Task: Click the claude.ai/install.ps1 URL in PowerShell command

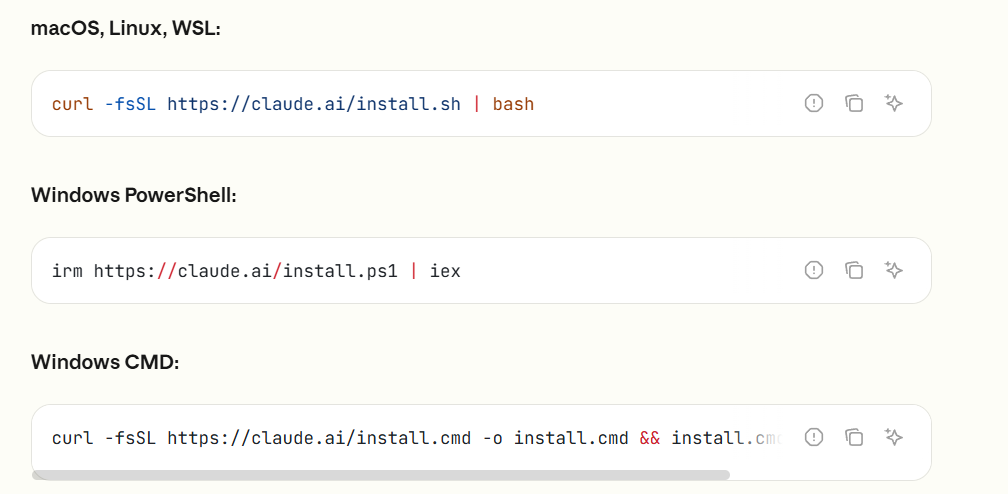Action: (x=246, y=271)
